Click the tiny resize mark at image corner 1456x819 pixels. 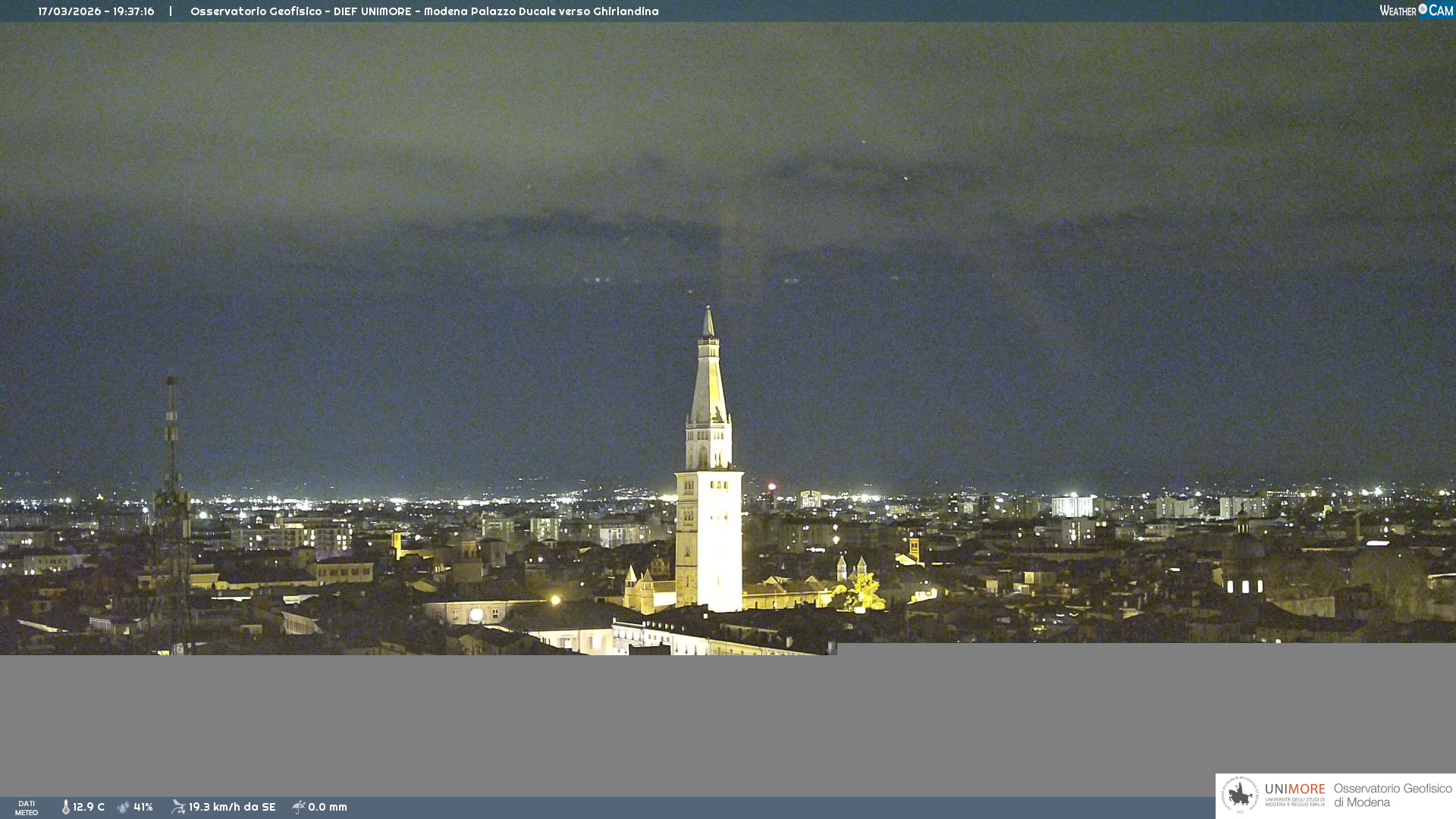[830, 648]
